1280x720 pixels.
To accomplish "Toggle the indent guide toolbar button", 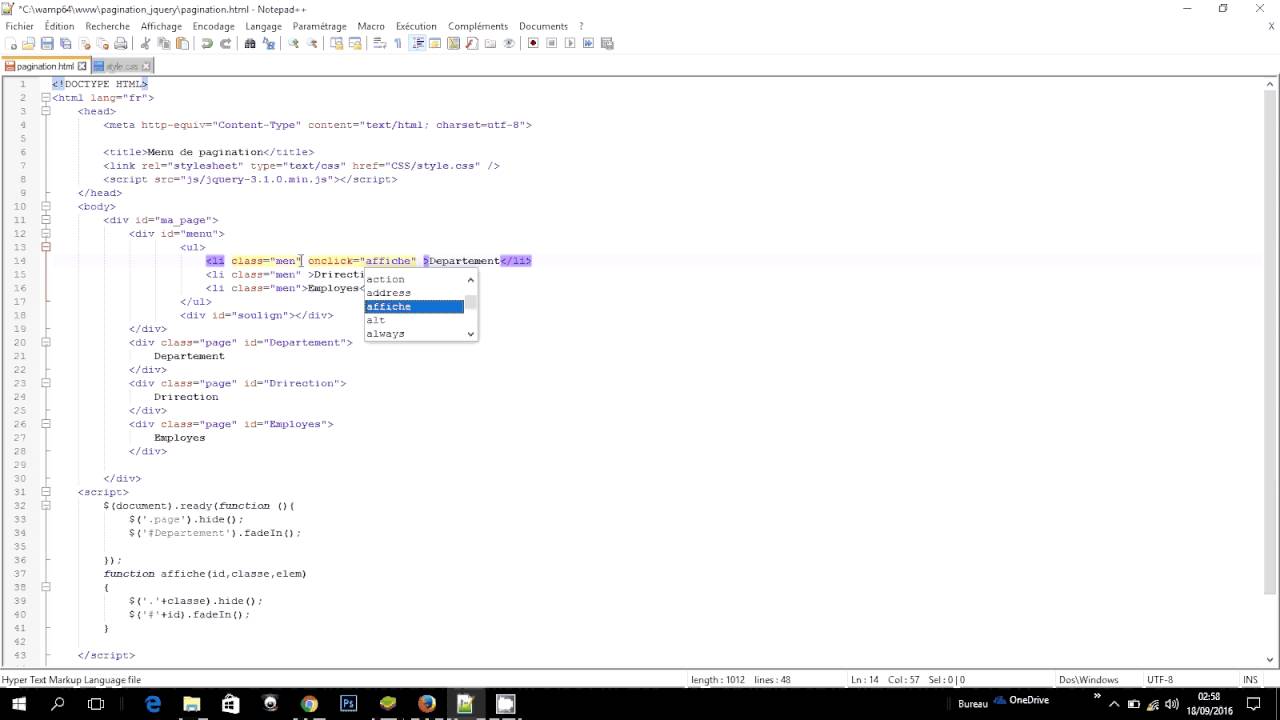I will (x=417, y=43).
